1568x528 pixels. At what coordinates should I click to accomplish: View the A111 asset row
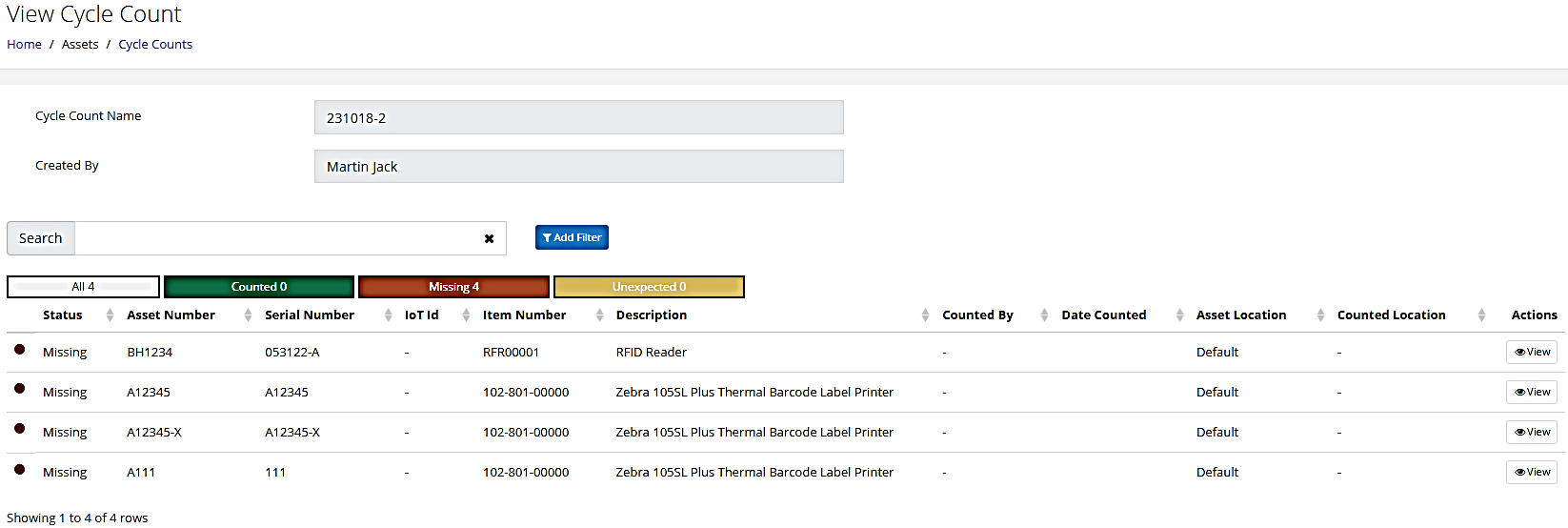[x=1532, y=472]
